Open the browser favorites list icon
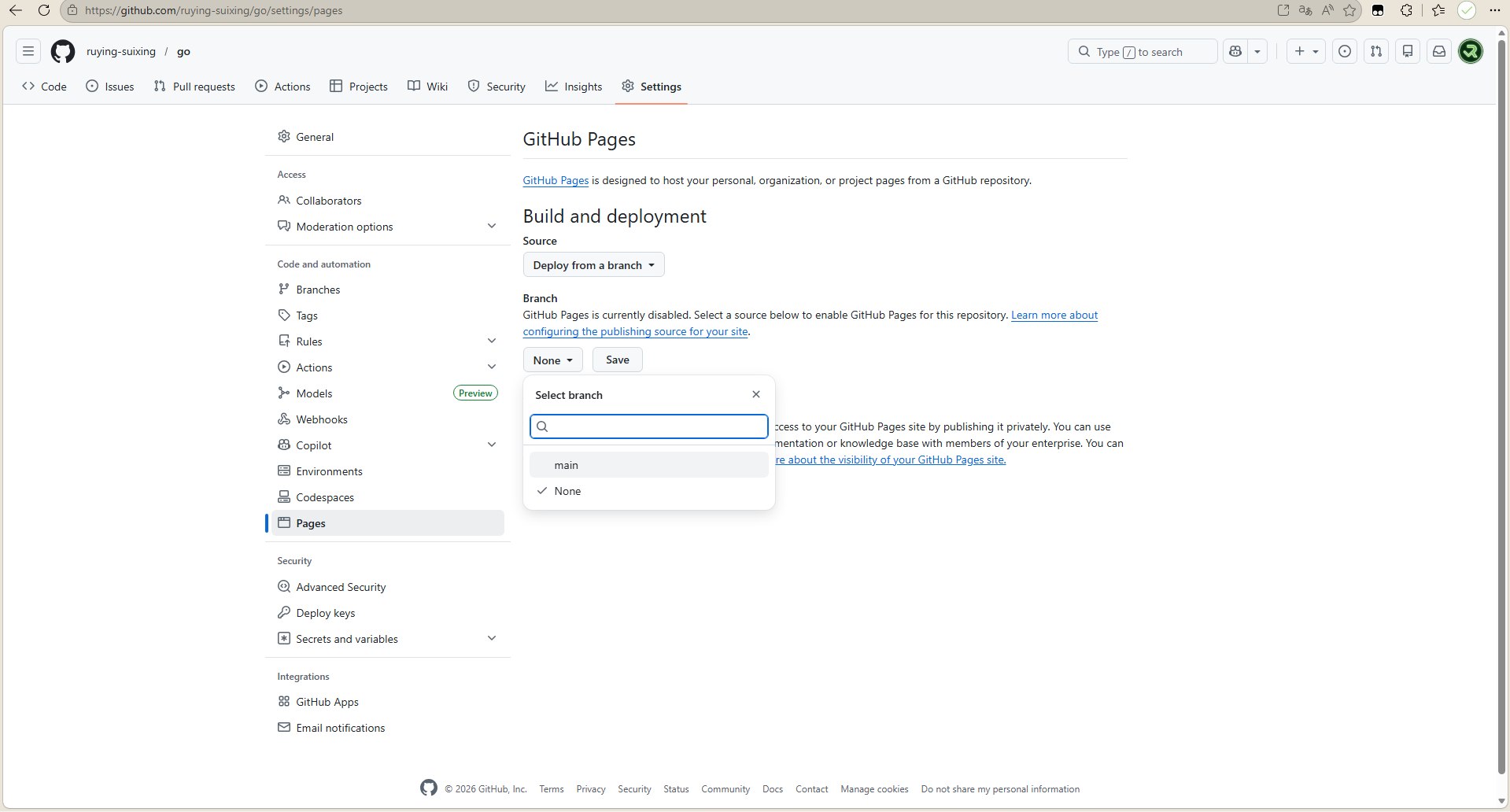Image resolution: width=1510 pixels, height=812 pixels. 1438,10
